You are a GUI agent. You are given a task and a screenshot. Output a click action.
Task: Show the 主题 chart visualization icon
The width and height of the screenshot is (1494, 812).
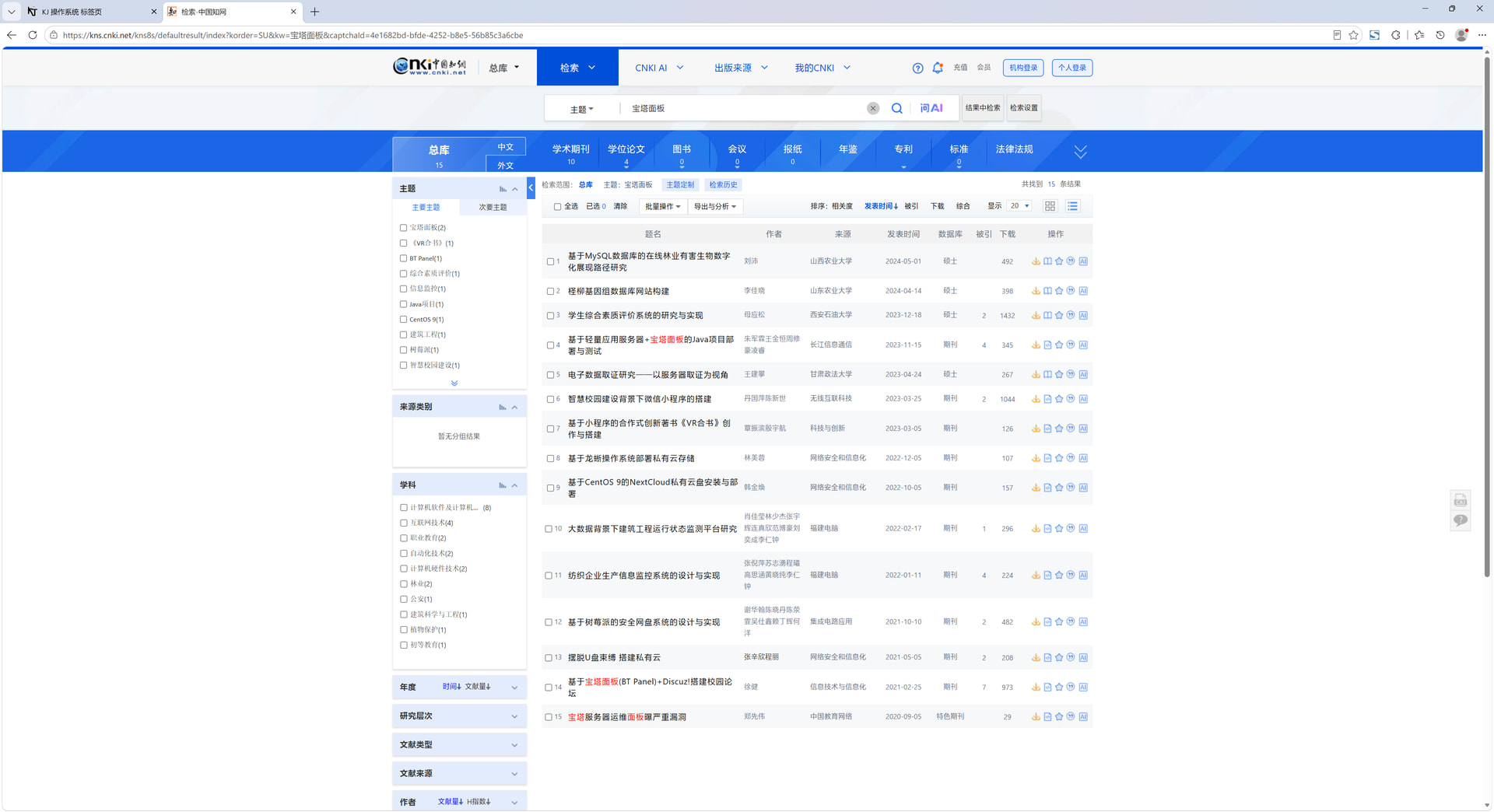[x=503, y=189]
